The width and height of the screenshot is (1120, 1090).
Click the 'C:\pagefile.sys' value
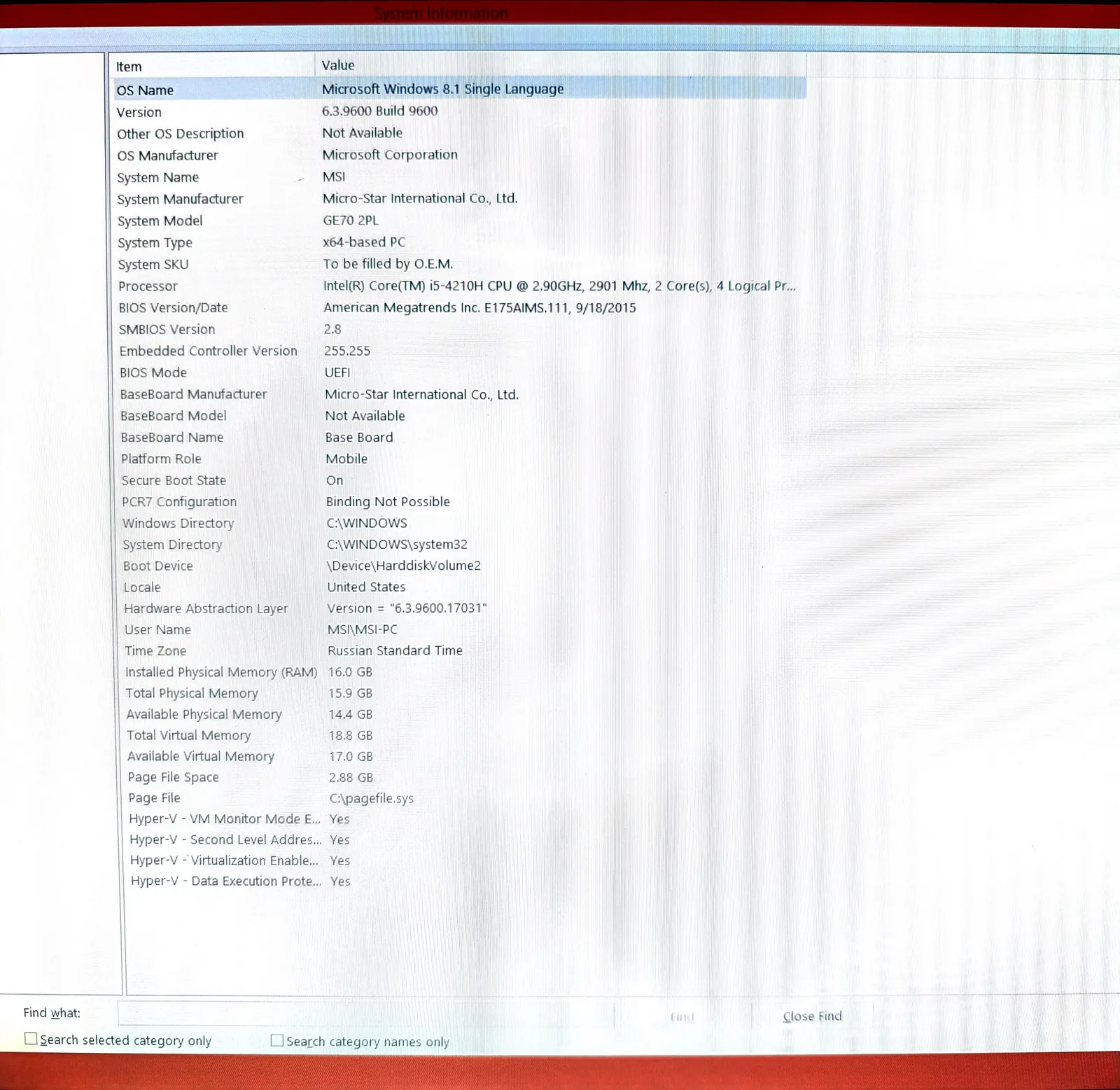click(371, 798)
